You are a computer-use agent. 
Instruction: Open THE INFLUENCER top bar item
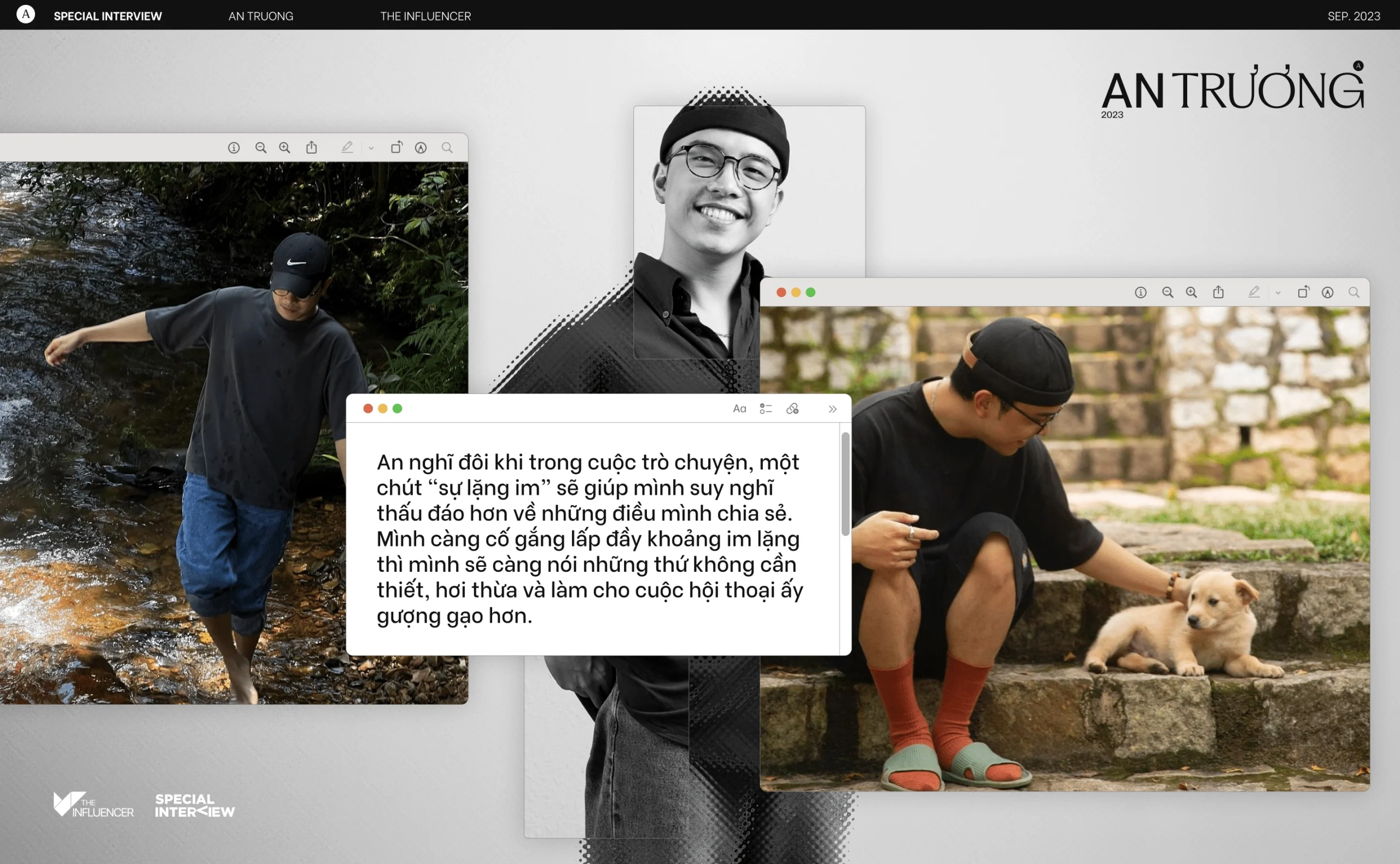click(x=425, y=16)
